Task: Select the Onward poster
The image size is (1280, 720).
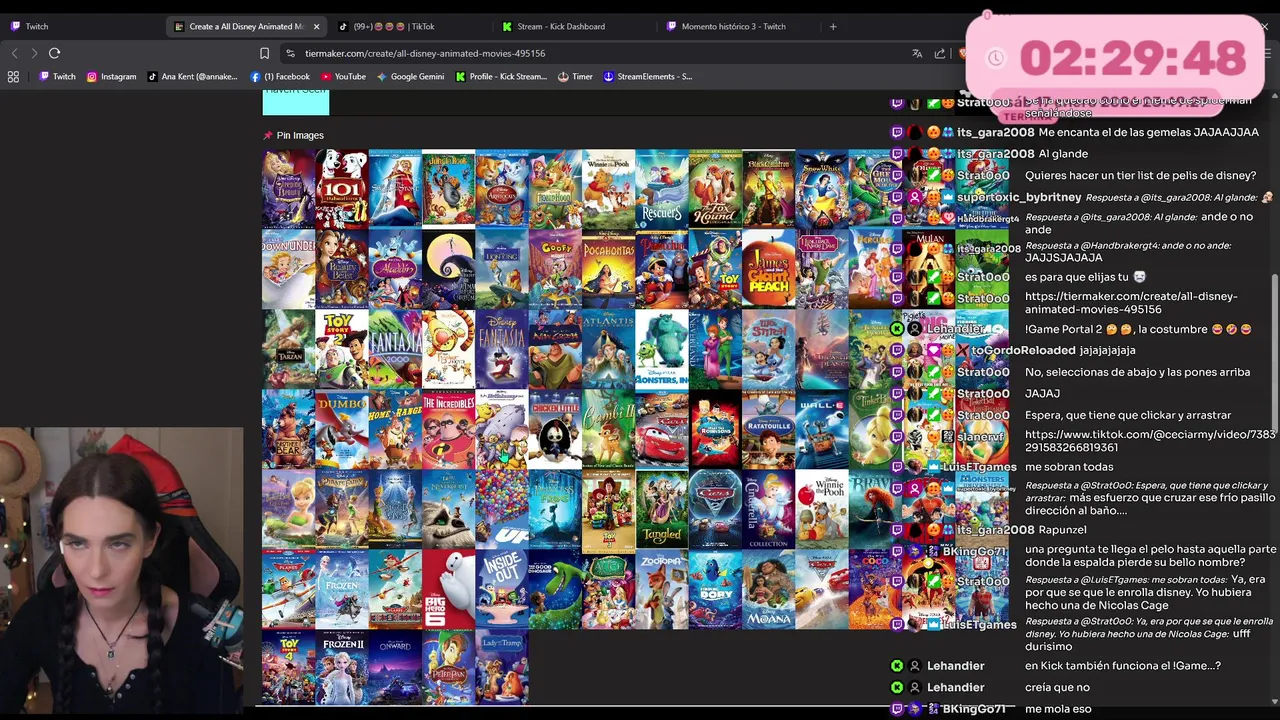Action: [395, 668]
